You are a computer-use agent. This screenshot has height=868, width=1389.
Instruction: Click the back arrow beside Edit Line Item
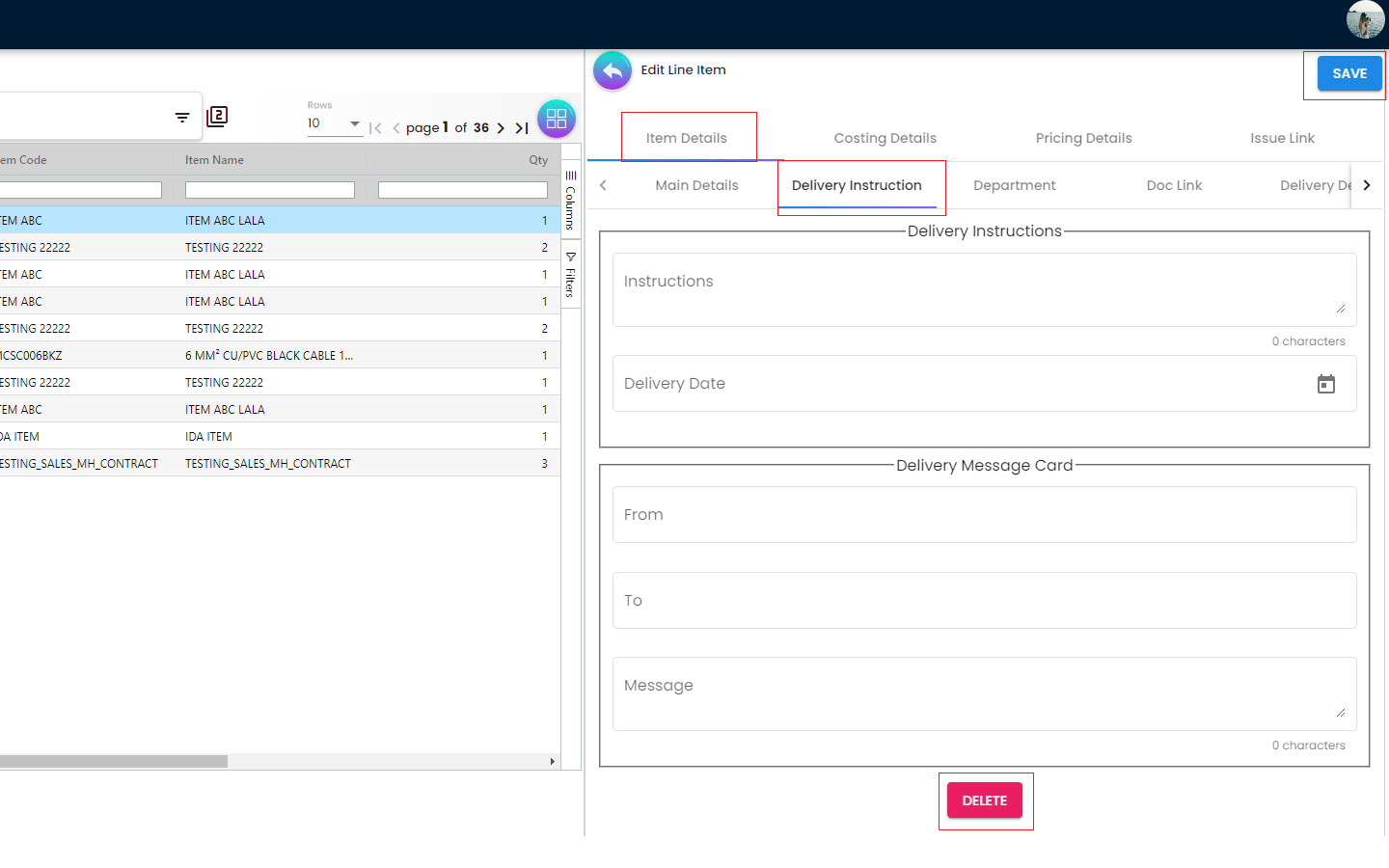click(x=612, y=70)
